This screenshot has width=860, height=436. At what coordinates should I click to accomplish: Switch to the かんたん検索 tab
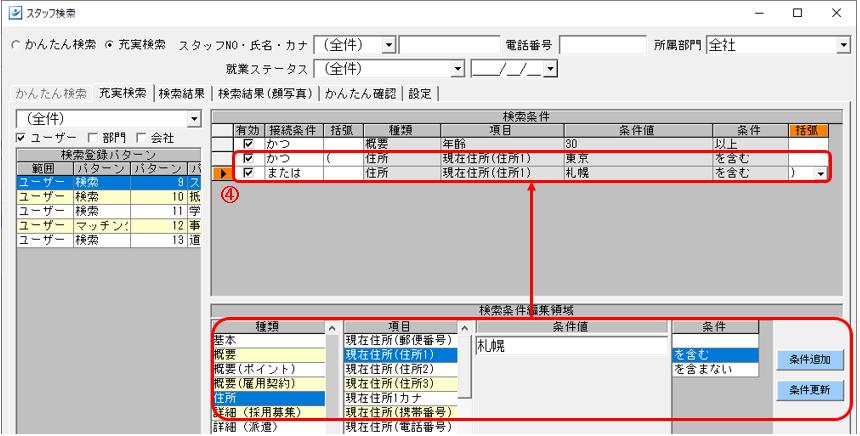tap(51, 93)
